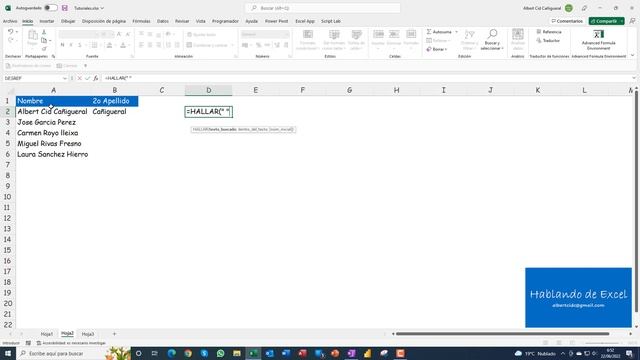Click the Autosuma sigma button

(439, 32)
